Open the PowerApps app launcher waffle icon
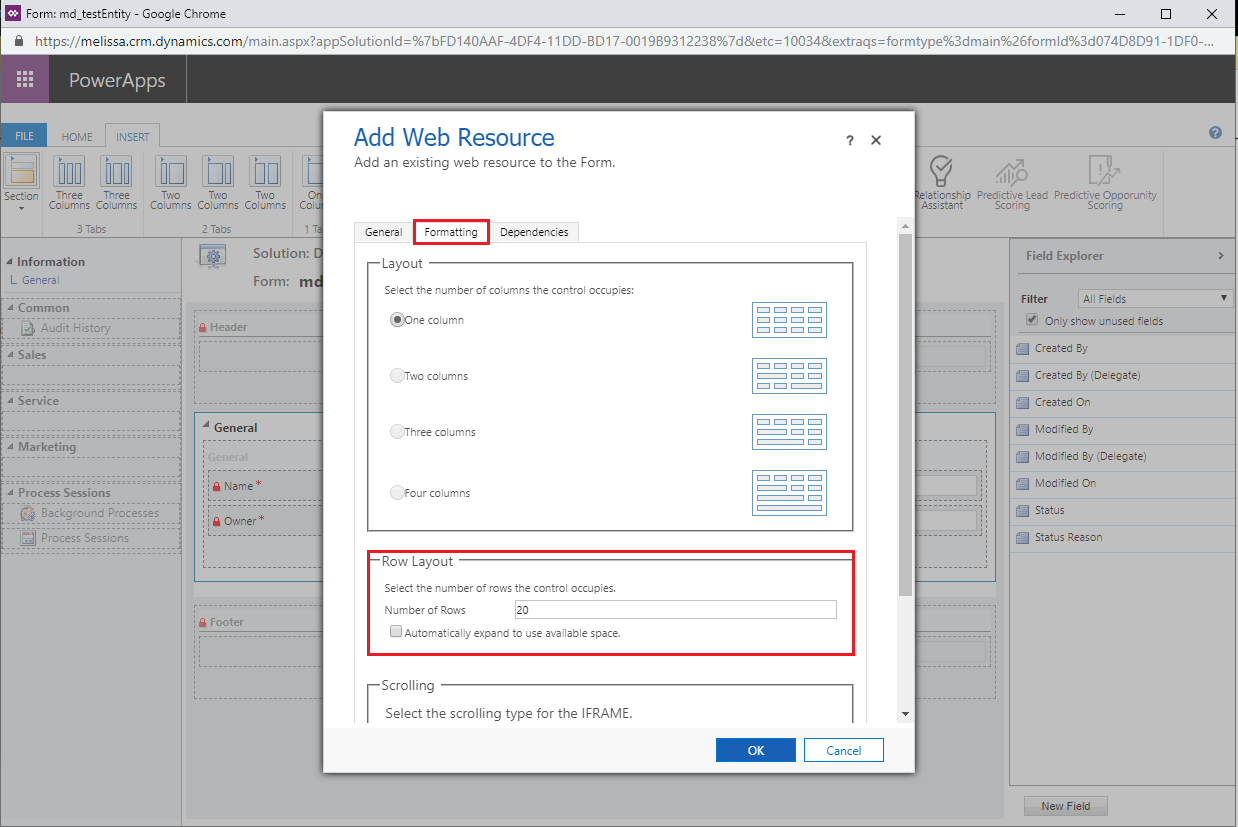1238x827 pixels. [25, 80]
